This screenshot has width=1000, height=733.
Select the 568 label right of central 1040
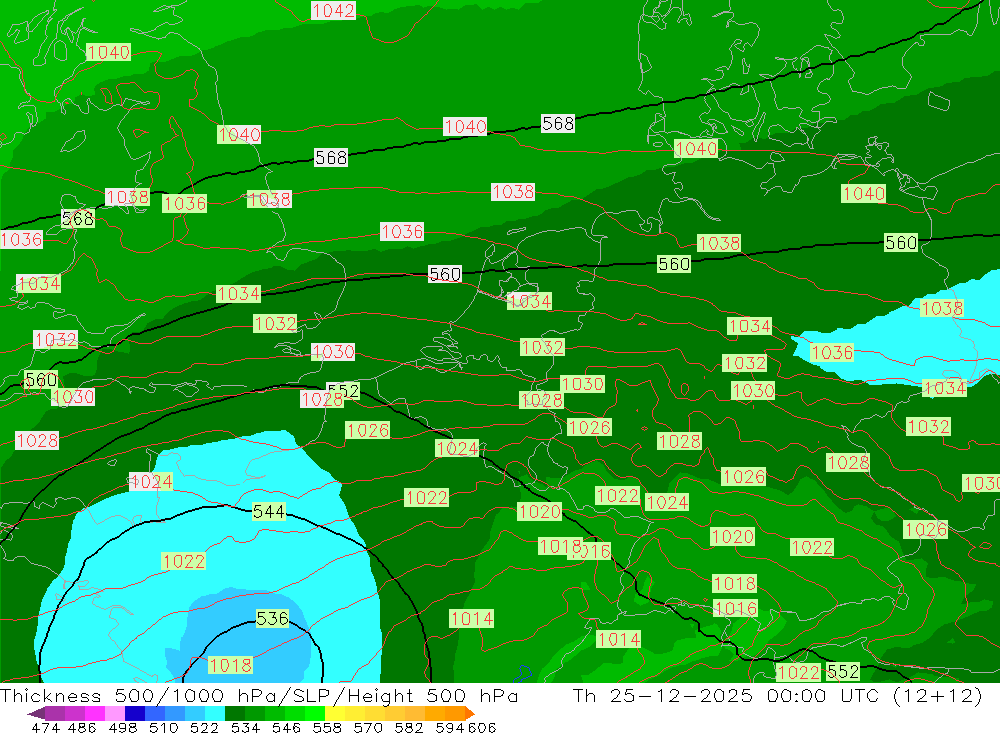(558, 123)
